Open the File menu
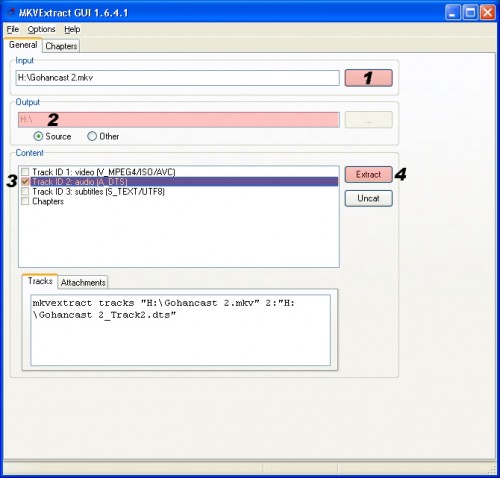This screenshot has height=478, width=500. point(13,29)
